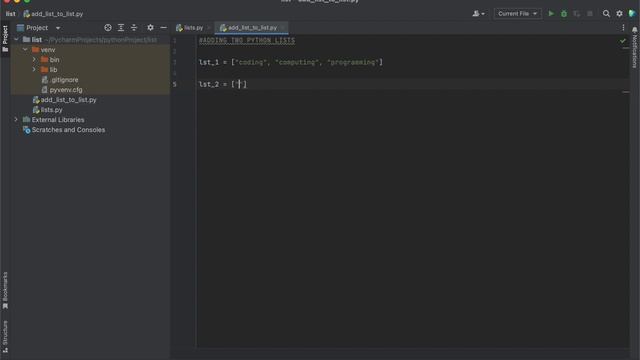Toggle the Notifications tool window
Image resolution: width=640 pixels, height=360 pixels.
tap(635, 47)
